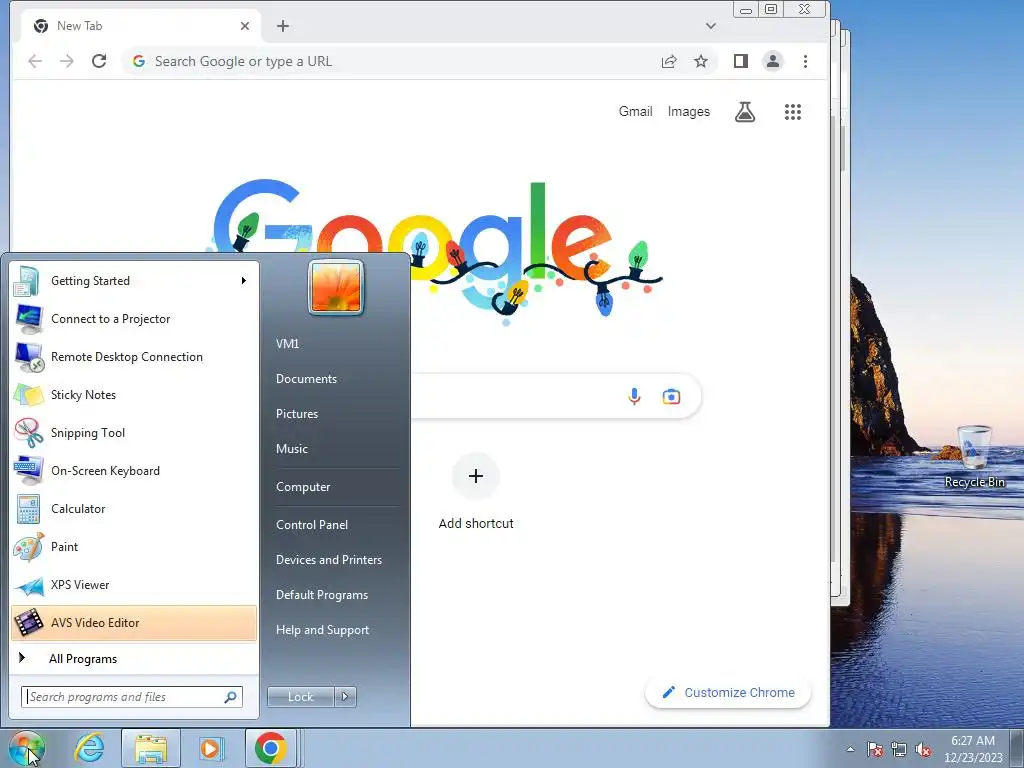Expand All Programs
Image resolution: width=1024 pixels, height=768 pixels.
coord(134,659)
